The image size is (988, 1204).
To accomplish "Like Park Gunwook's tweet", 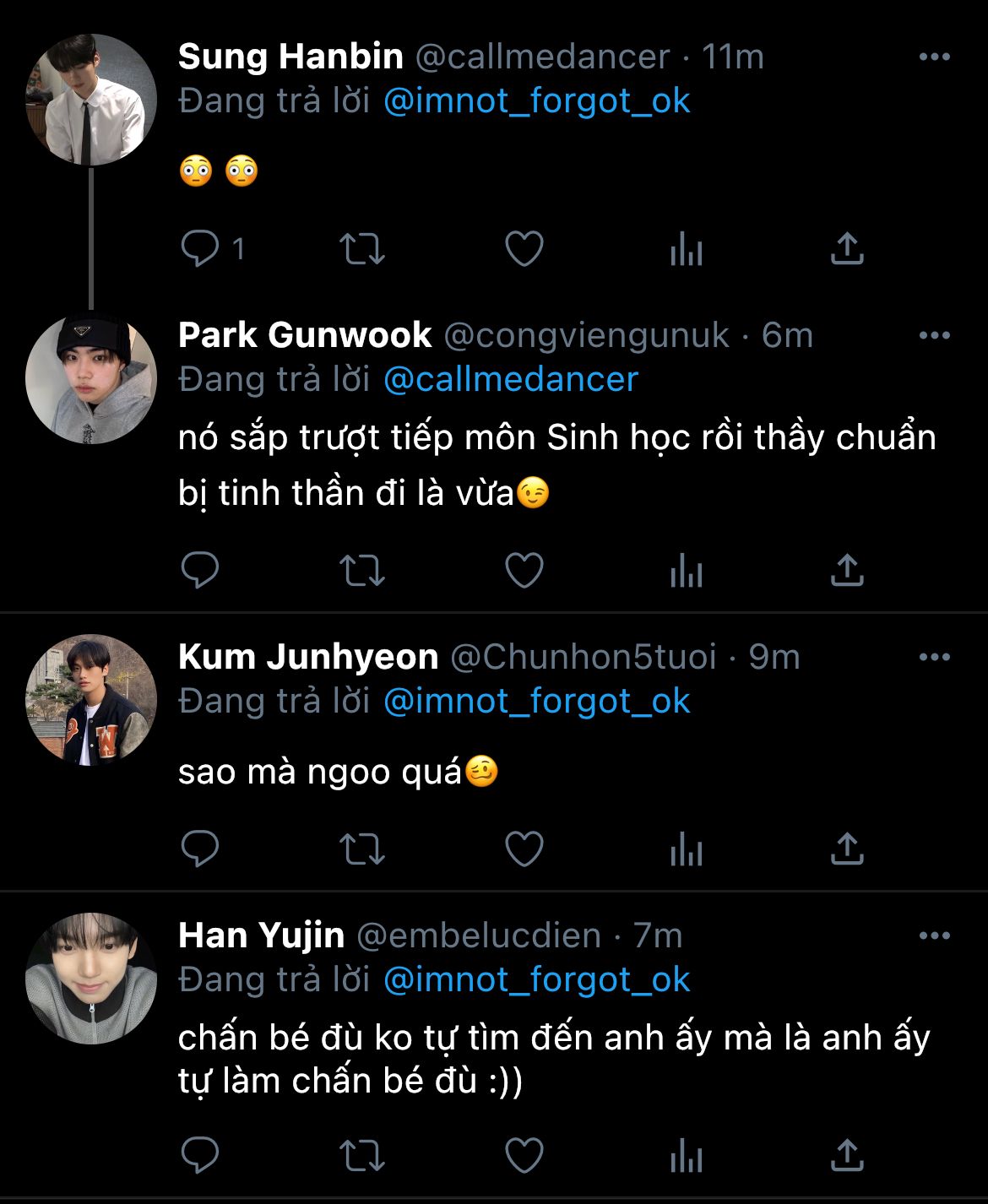I will [524, 571].
